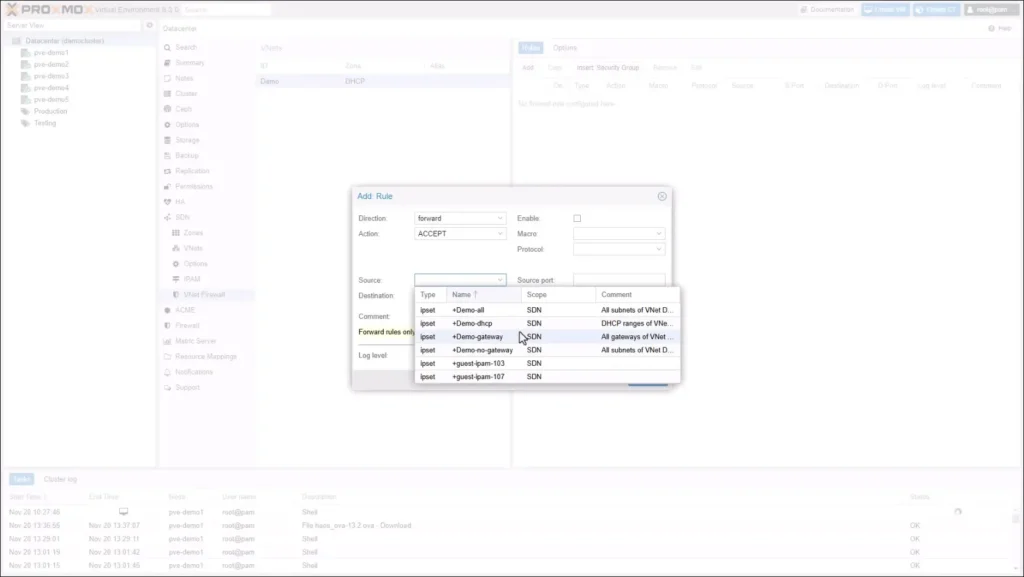Switch to the Options tab of the firewall
The image size is (1024, 577).
coord(565,47)
